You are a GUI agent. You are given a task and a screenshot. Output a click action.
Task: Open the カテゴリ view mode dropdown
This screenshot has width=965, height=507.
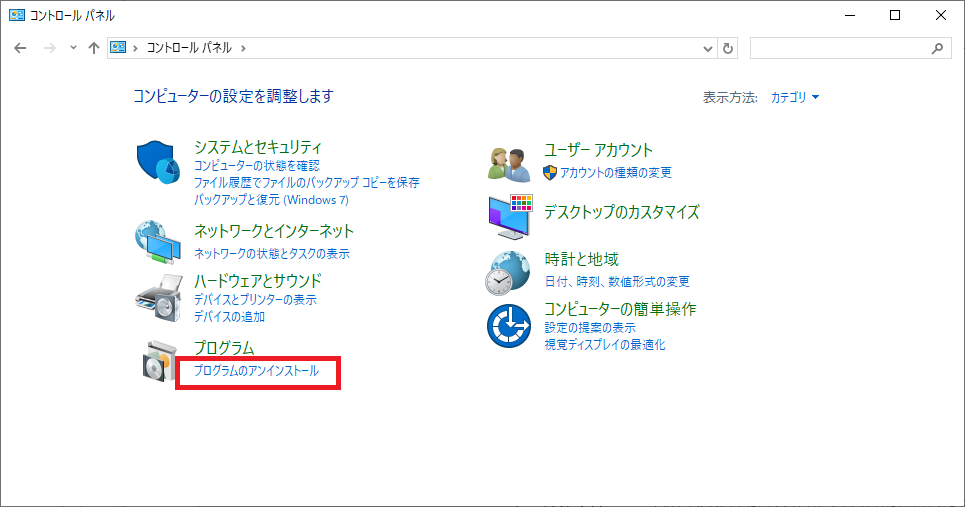coord(795,97)
